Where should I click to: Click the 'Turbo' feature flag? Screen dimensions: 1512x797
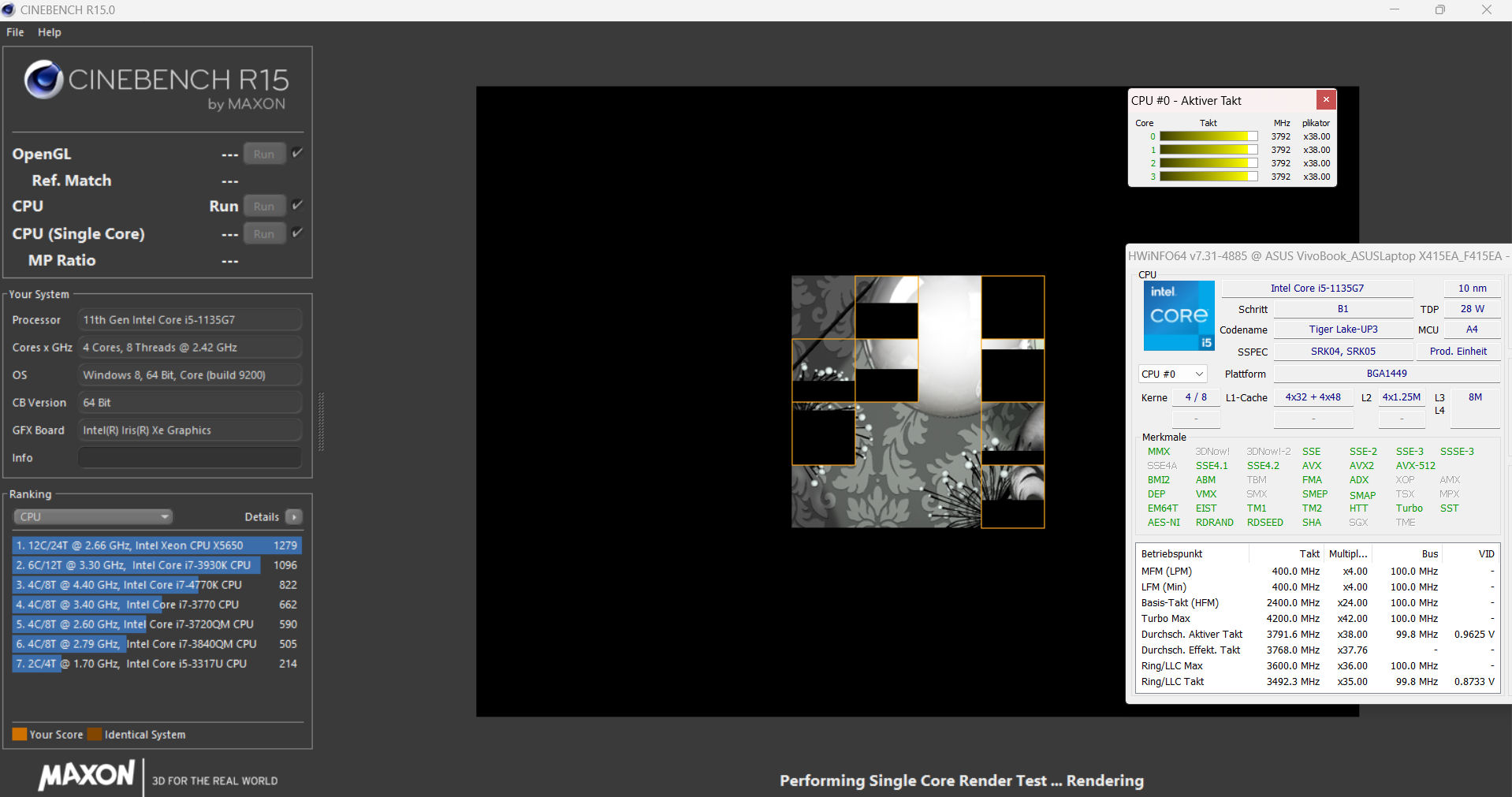1410,508
